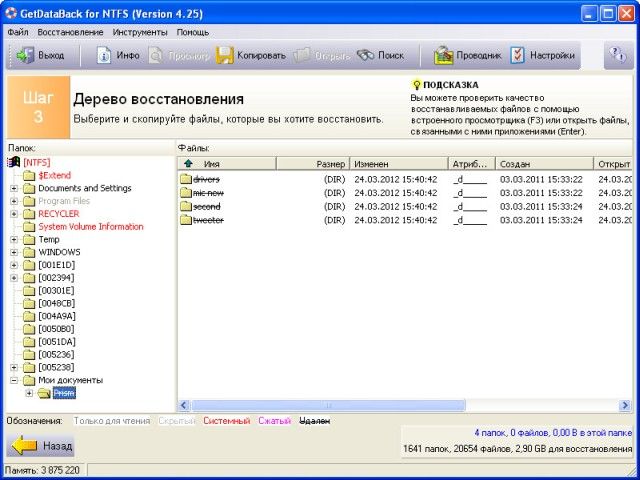Sort by the Атриб... column header

[471, 164]
